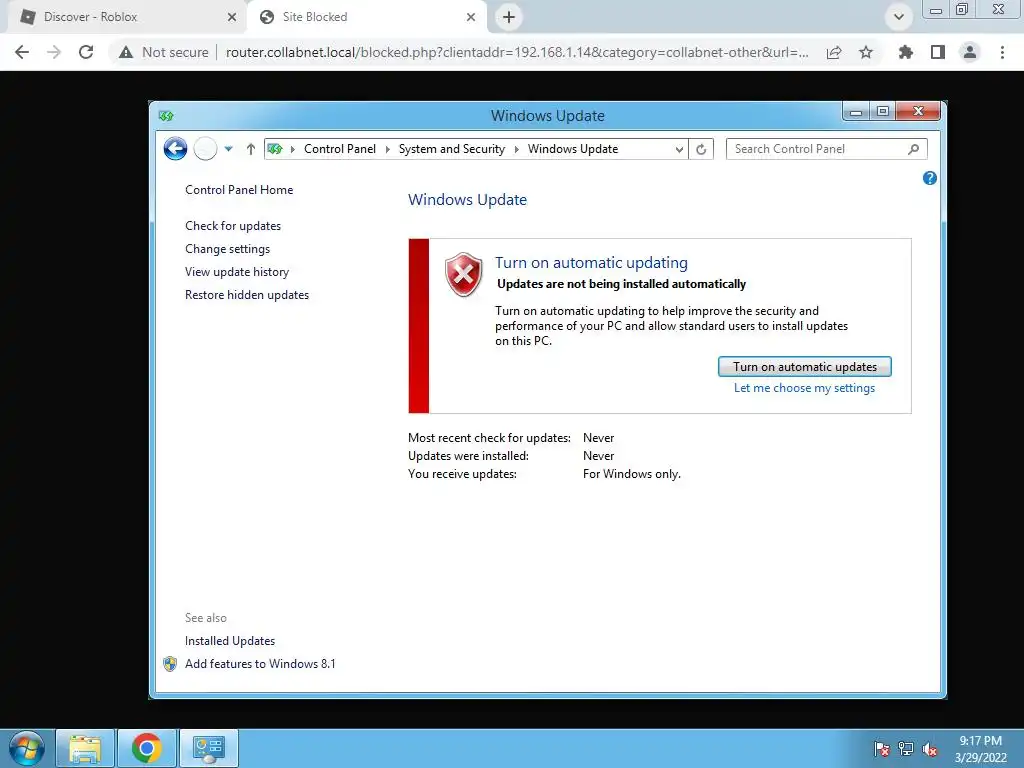Click the Search Control Panel field

826,149
